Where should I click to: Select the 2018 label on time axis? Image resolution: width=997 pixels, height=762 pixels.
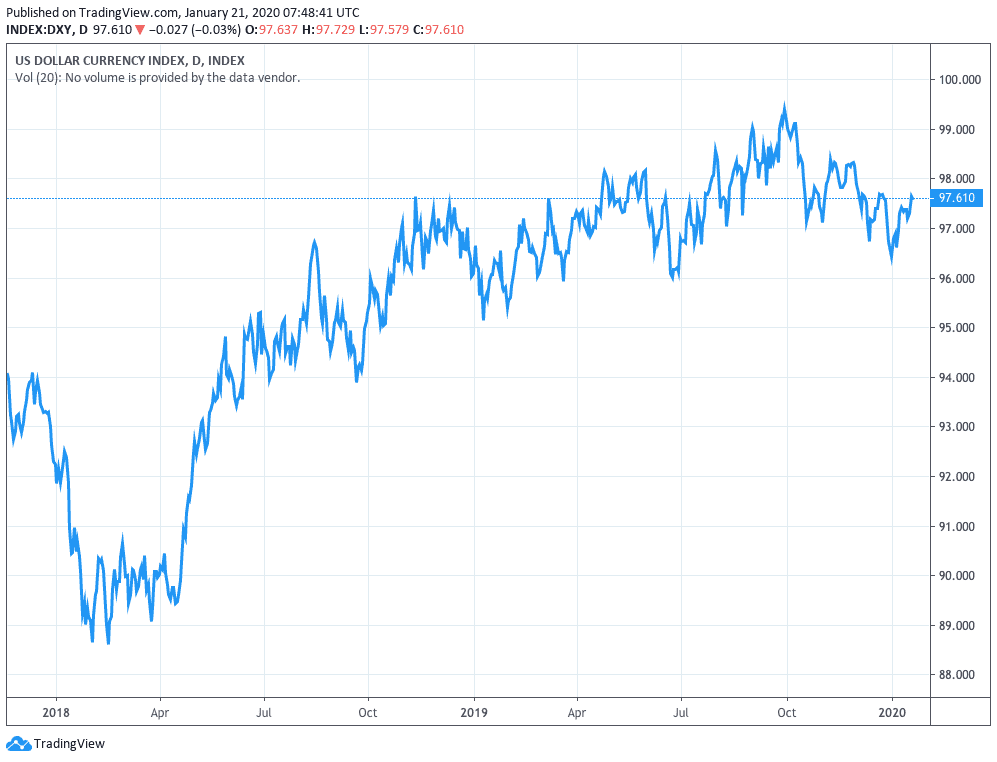tap(56, 713)
